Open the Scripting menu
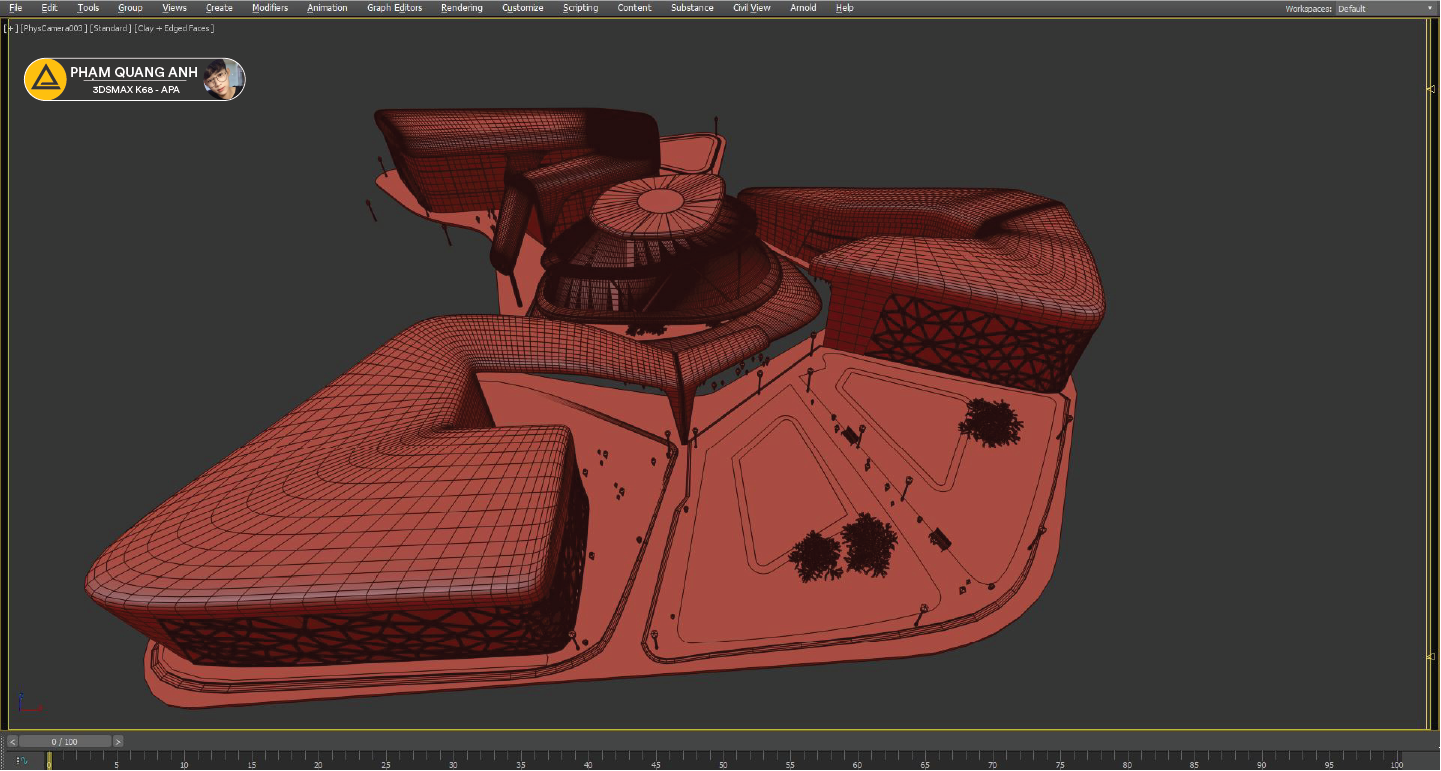 tap(580, 8)
